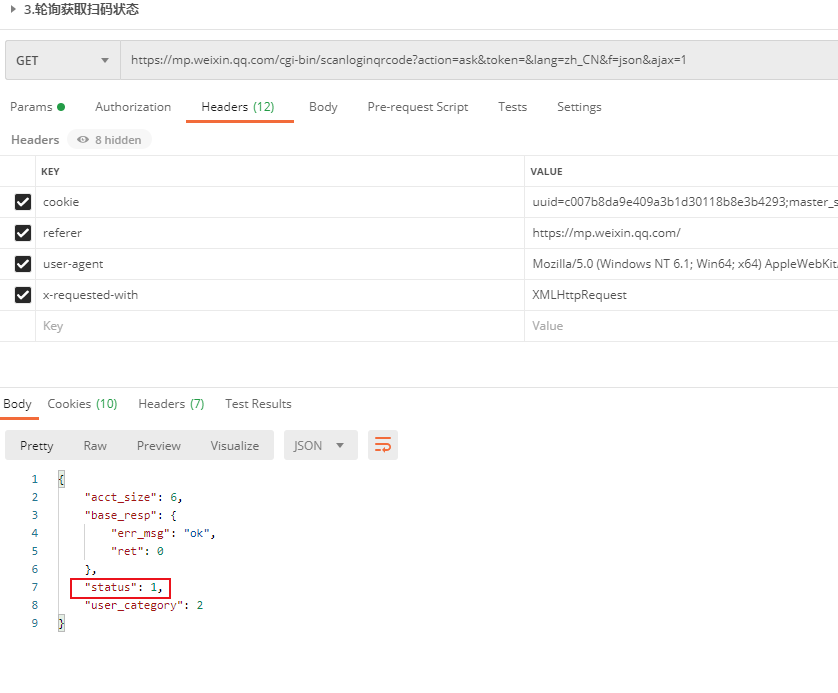Uncheck the user-agent header checkbox
The width and height of the screenshot is (838, 693).
(x=23, y=264)
